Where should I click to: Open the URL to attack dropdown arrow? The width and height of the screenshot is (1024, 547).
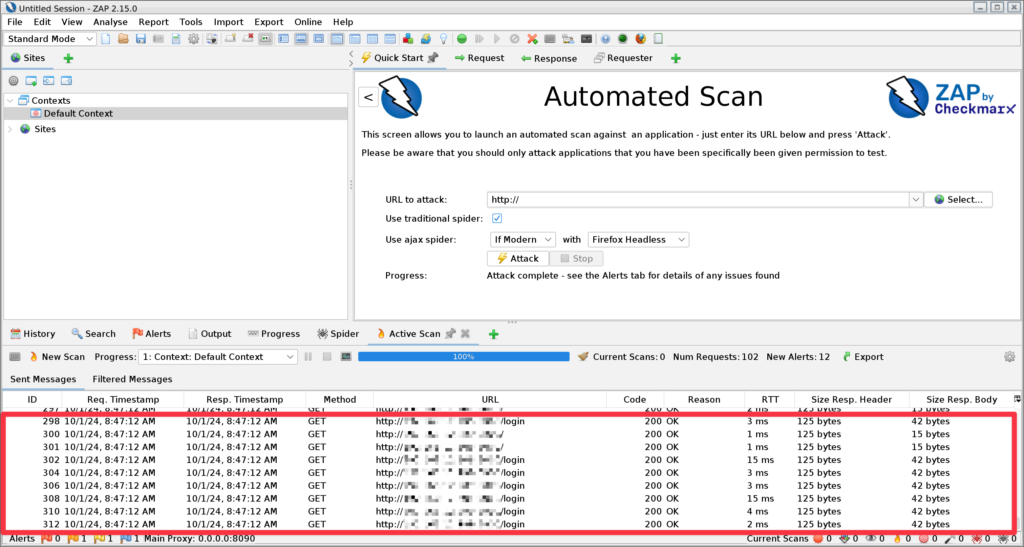pos(916,200)
